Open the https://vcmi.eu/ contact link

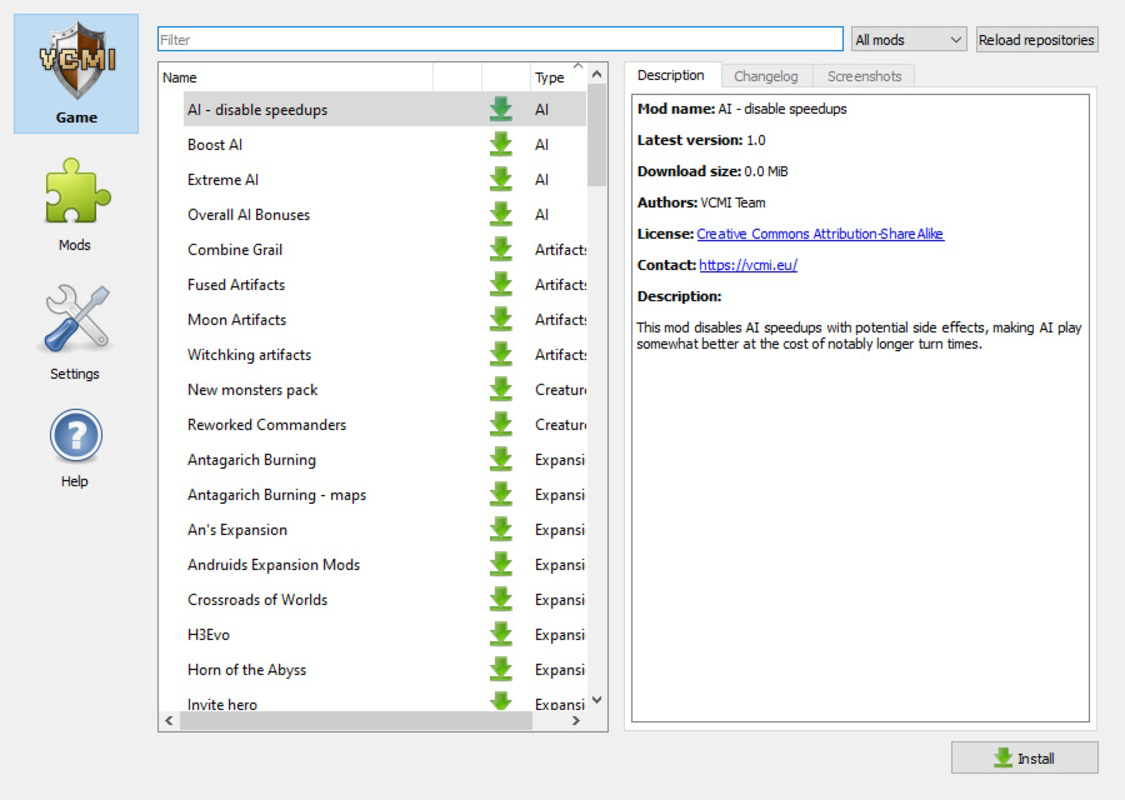748,265
